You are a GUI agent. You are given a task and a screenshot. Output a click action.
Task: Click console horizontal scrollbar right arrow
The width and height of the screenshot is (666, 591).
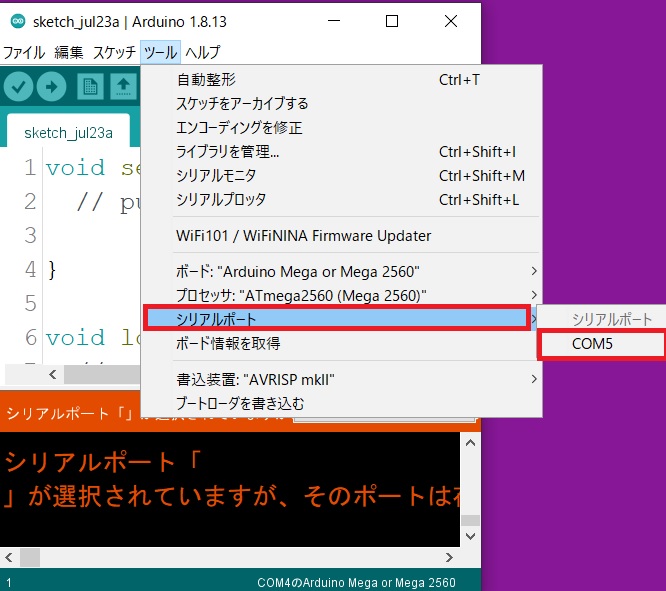[x=449, y=557]
